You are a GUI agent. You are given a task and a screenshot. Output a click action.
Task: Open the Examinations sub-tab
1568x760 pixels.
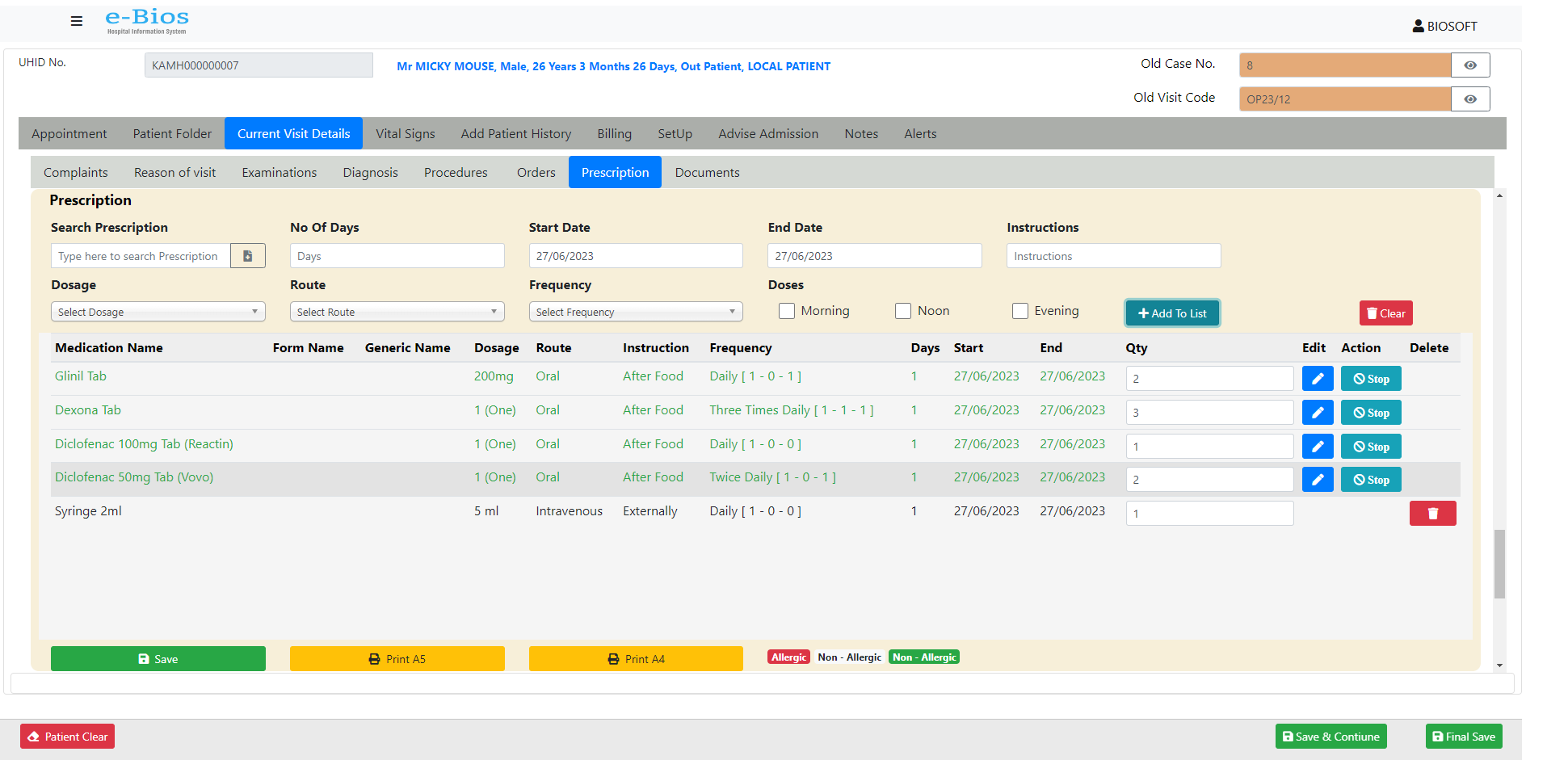pyautogui.click(x=280, y=173)
